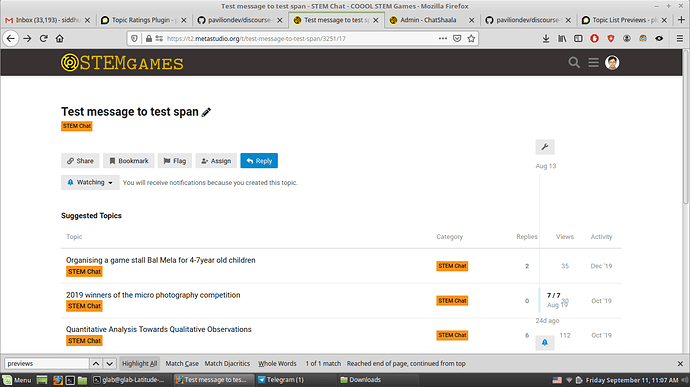690x387 pixels.
Task: Click the blue Reply button
Action: pyautogui.click(x=259, y=161)
